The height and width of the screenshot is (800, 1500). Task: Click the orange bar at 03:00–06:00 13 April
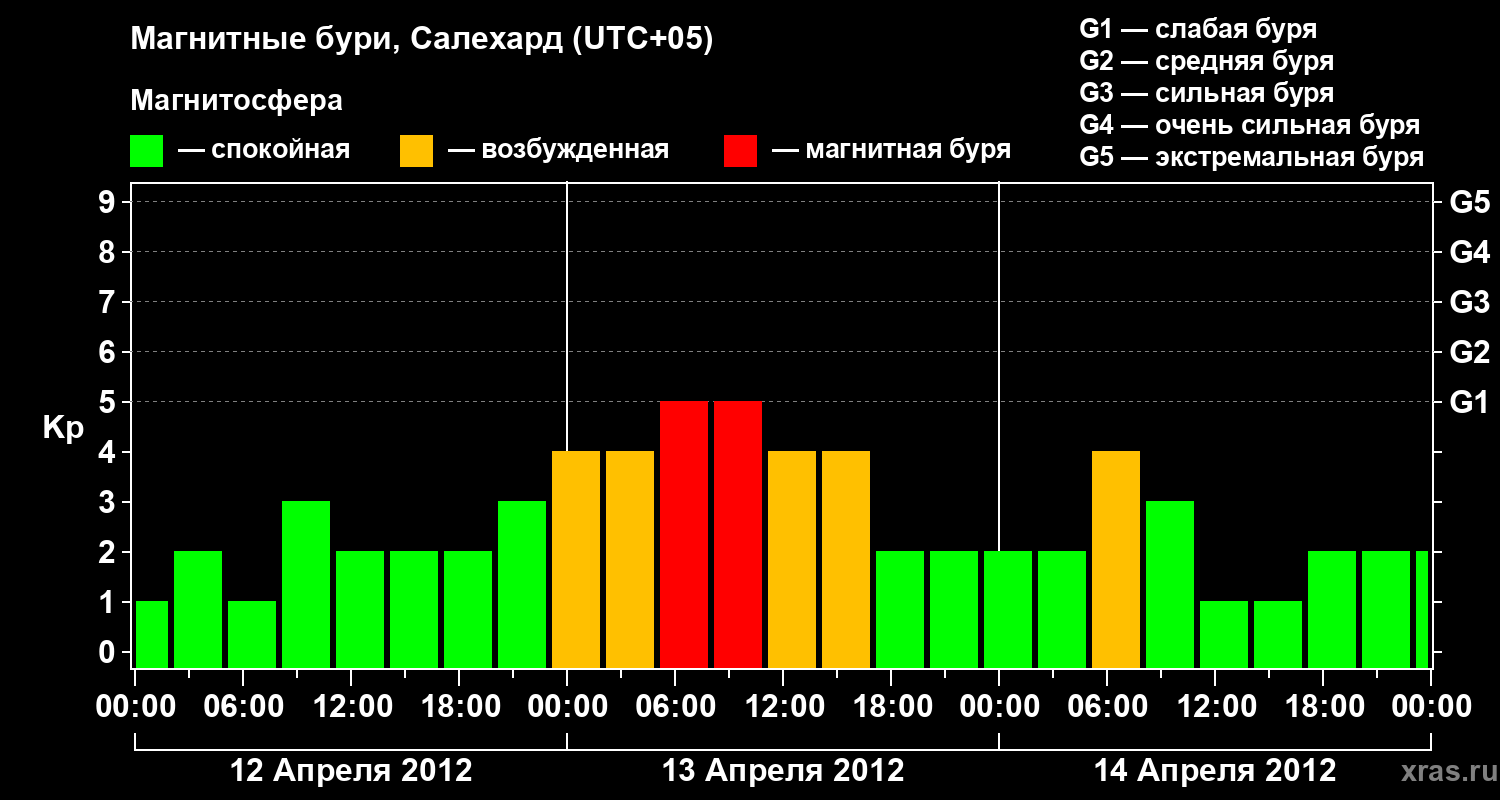pos(630,560)
